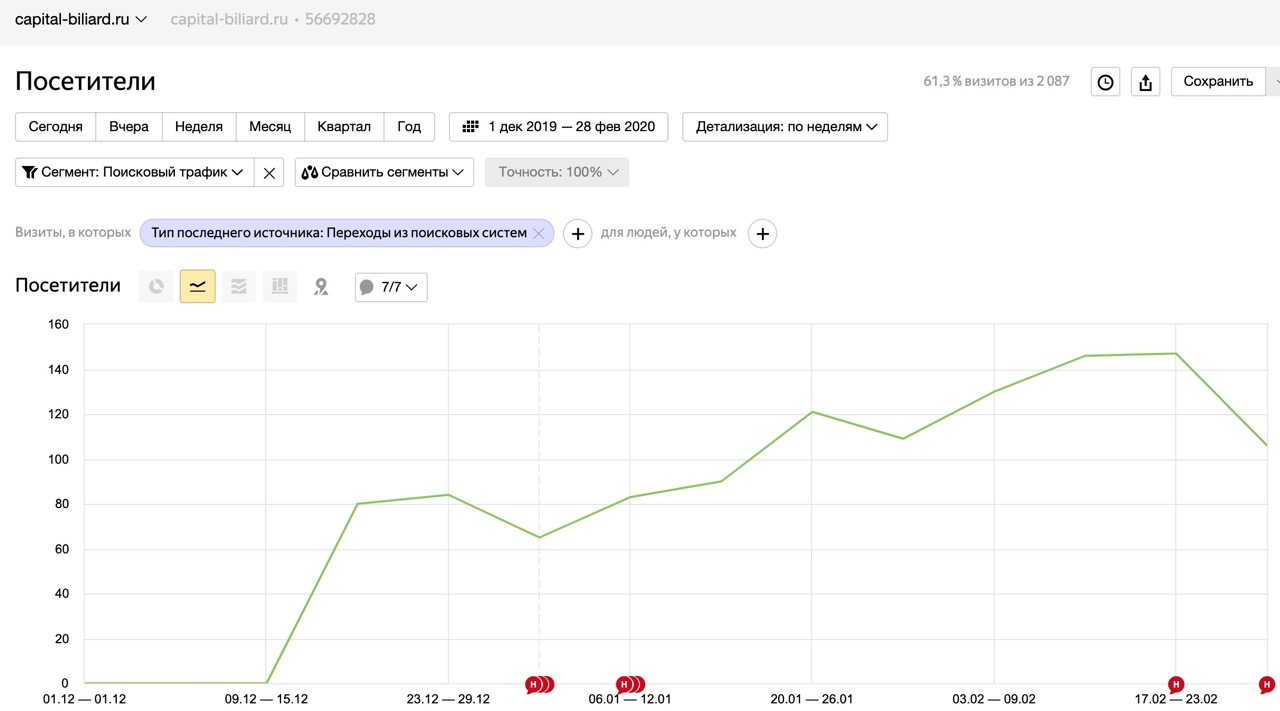Open Сегмент: Поисковый трафик dropdown
Viewport: 1280px width, 711px height.
click(135, 172)
